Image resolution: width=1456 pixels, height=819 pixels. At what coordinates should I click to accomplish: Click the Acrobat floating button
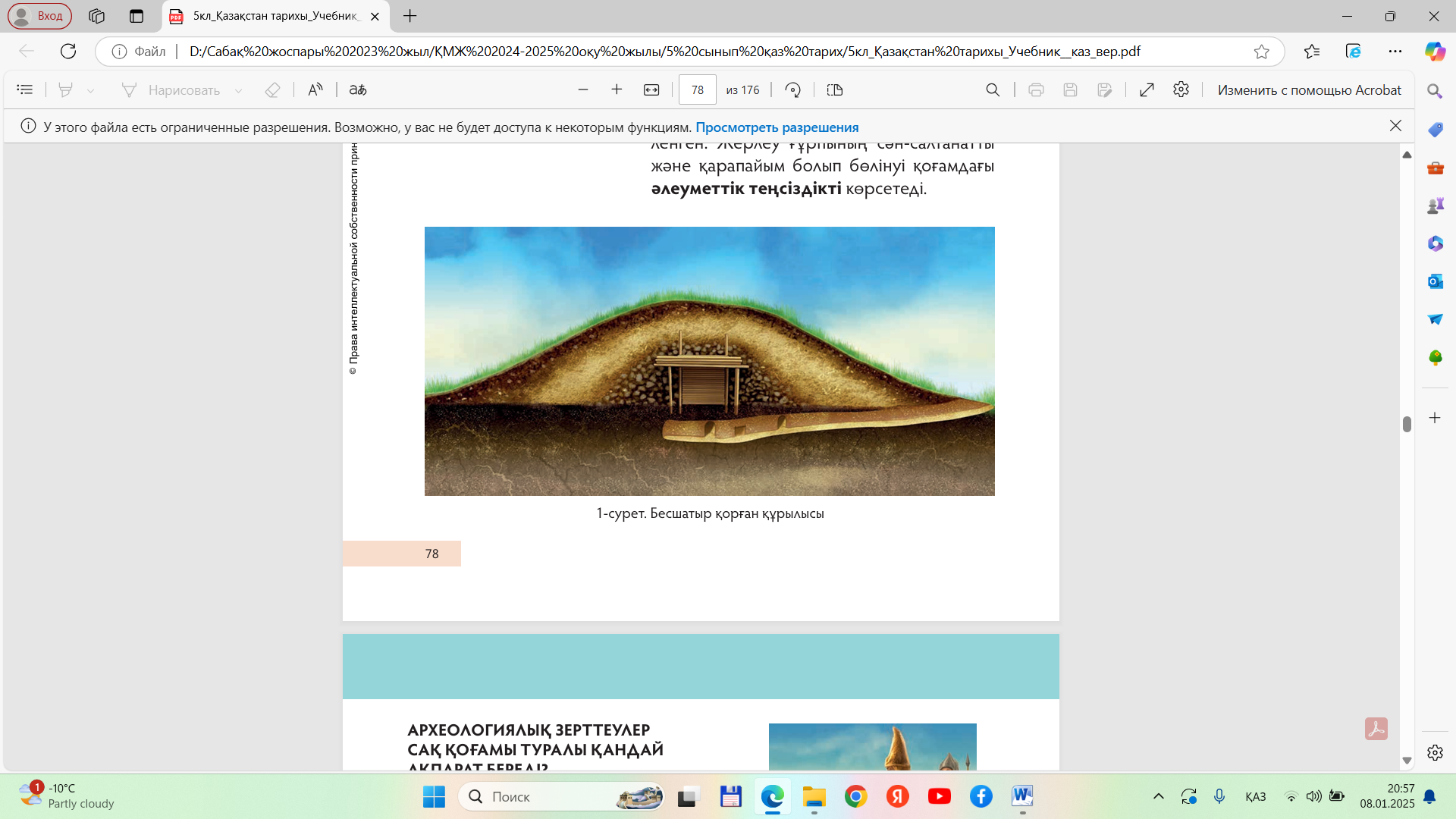(1376, 729)
